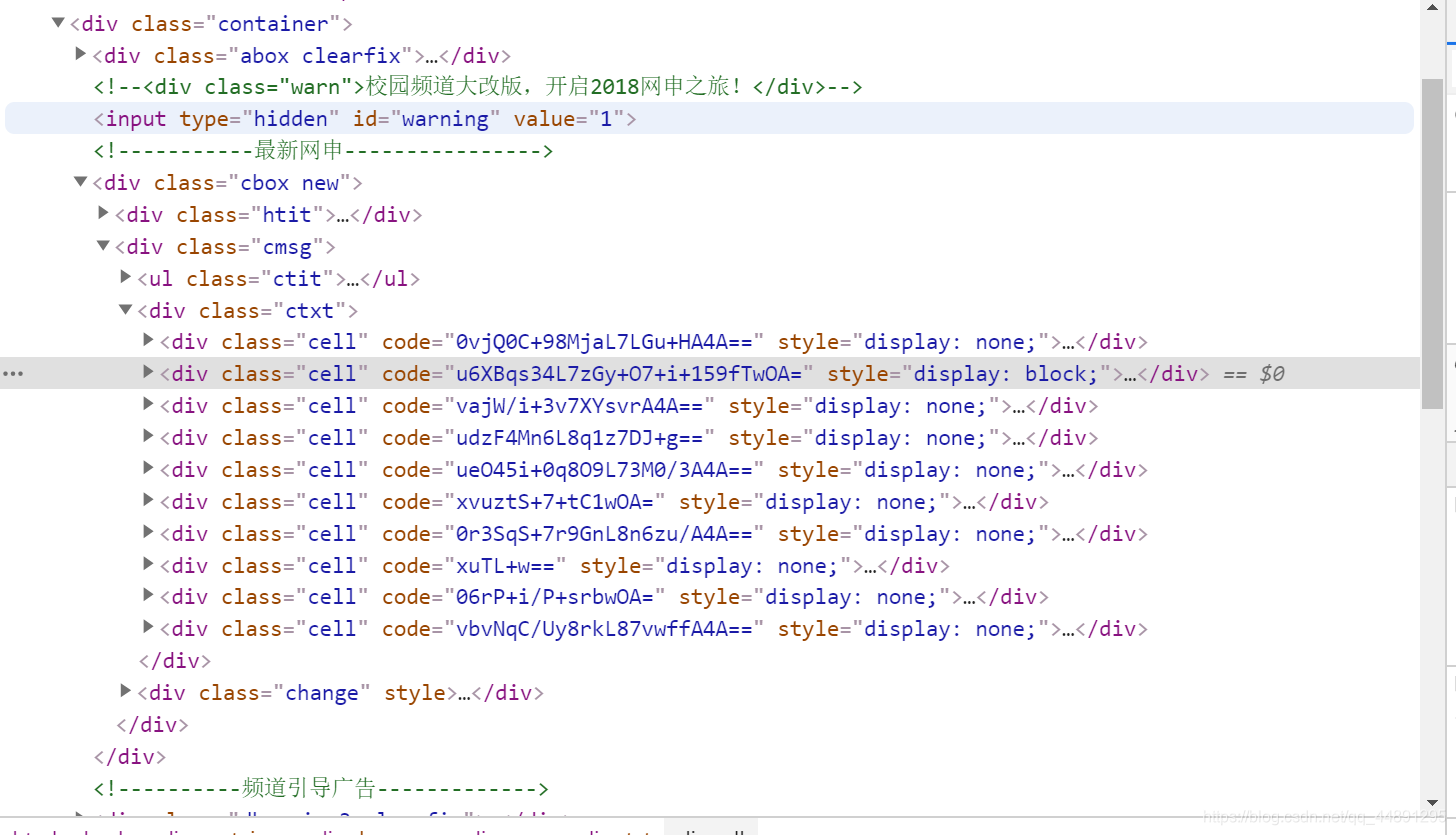
Task: Click the ellipsis inside "abox clearfix" div
Action: 431,56
